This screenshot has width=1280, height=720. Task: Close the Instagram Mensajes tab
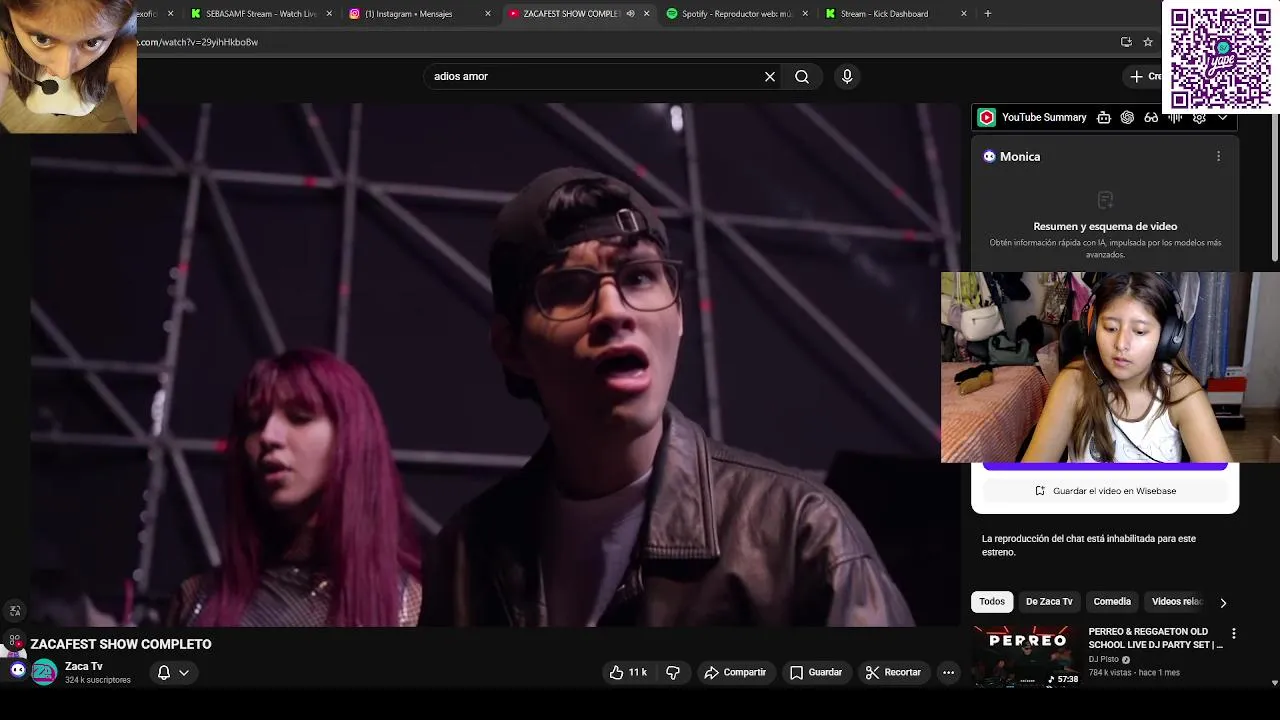click(x=488, y=14)
